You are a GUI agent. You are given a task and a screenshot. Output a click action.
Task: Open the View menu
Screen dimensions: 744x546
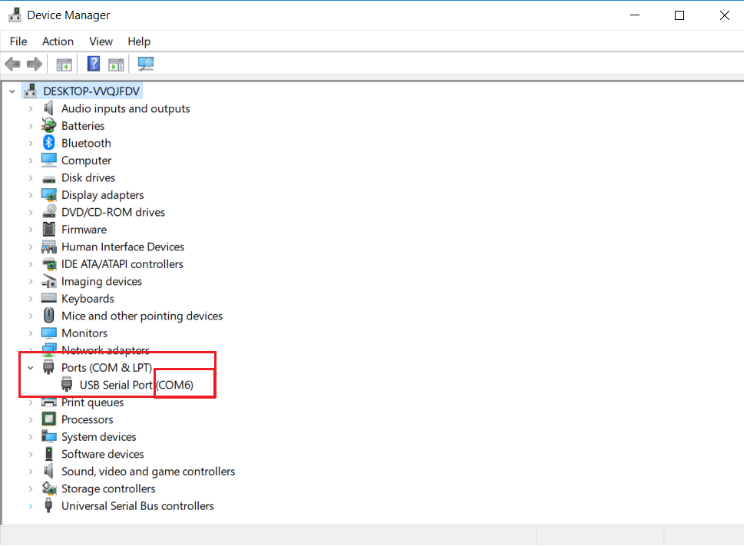pos(101,41)
